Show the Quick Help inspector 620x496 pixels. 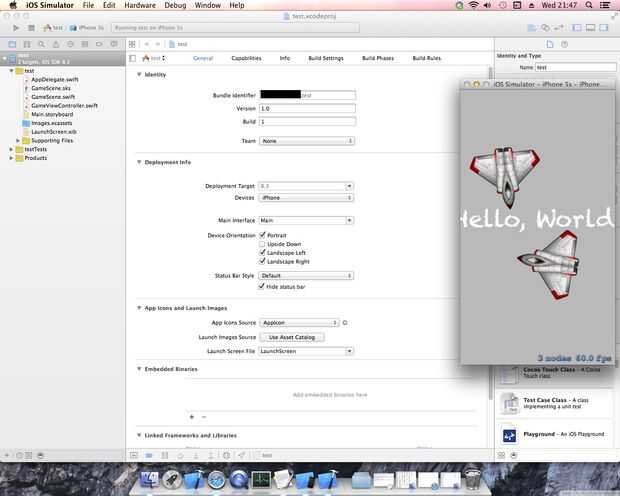565,44
